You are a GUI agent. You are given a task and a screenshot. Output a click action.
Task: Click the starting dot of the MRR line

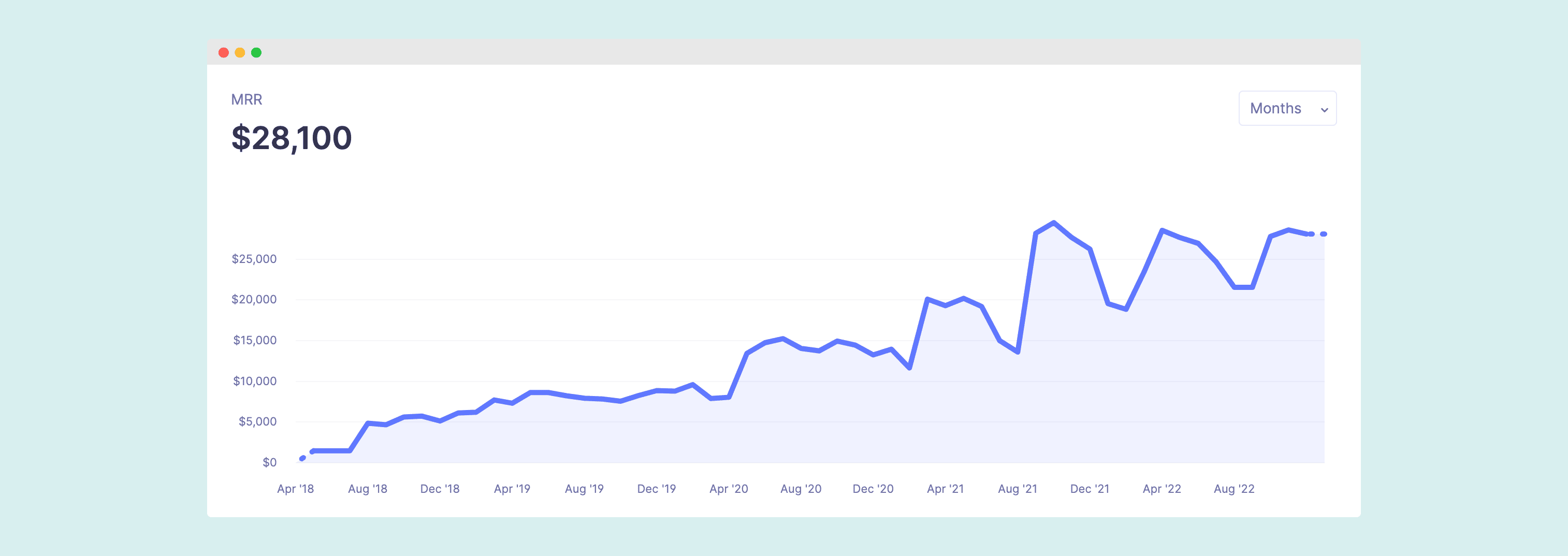[x=302, y=458]
